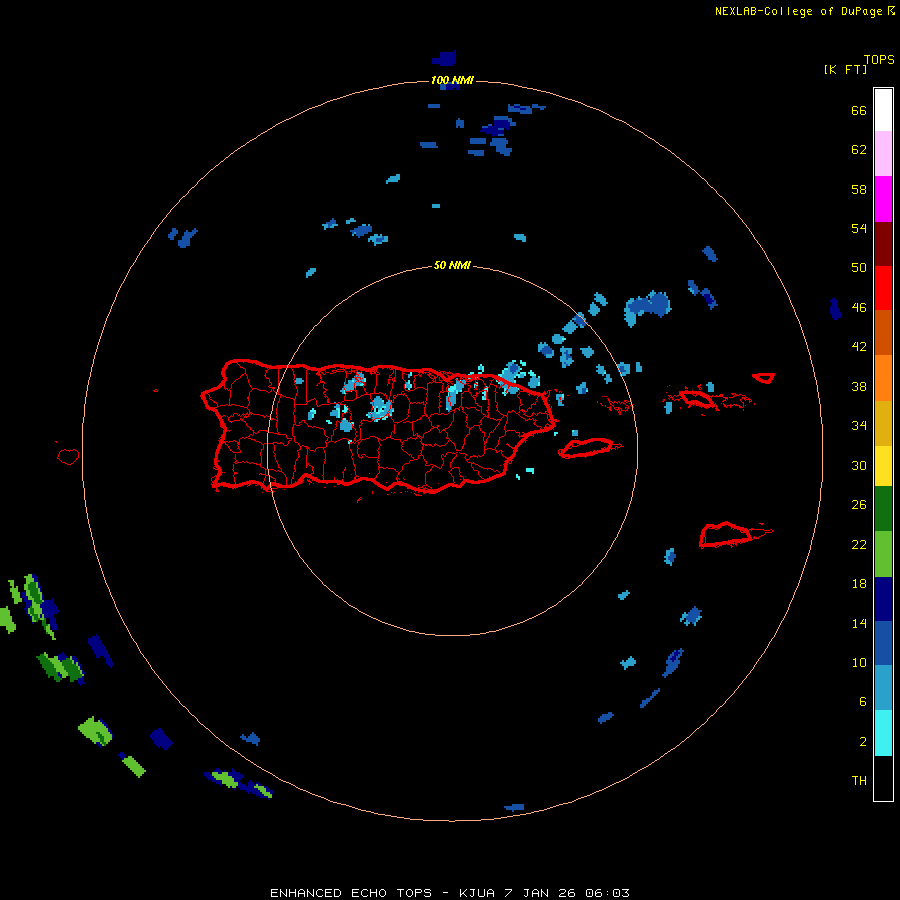Click the white swatch at the top of the tops scale
Image resolution: width=900 pixels, height=900 pixels.
click(883, 110)
